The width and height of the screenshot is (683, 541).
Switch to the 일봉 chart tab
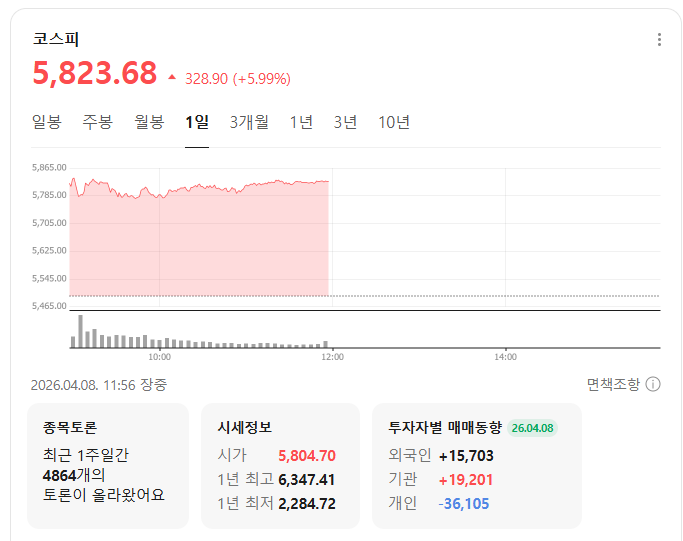46,123
